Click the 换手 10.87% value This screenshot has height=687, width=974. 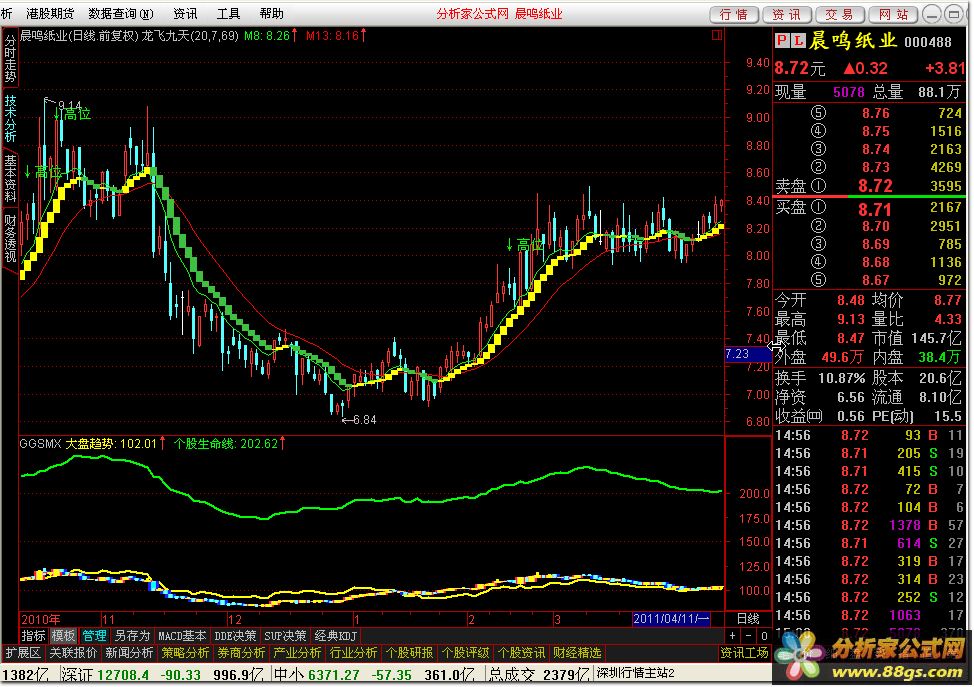[842, 378]
